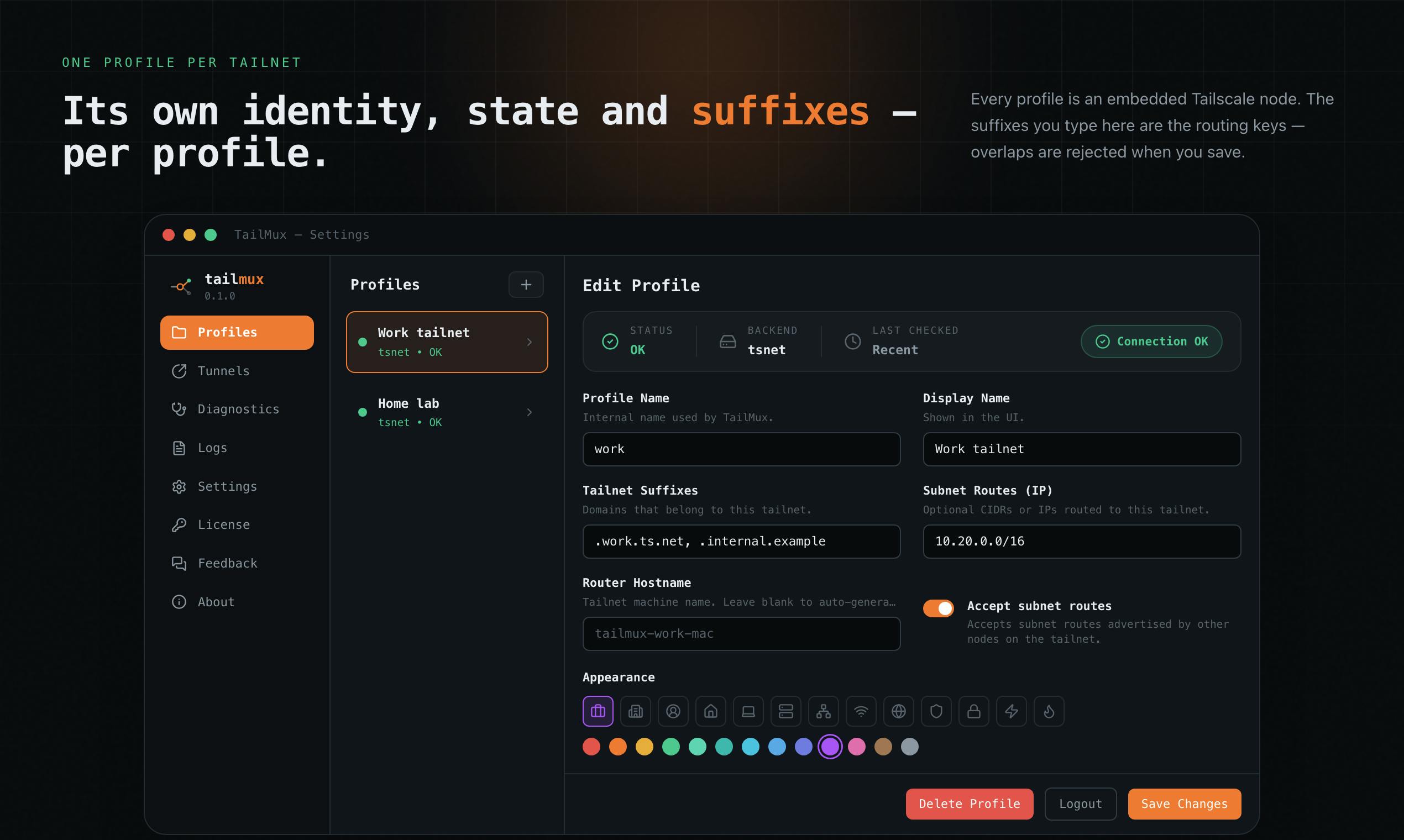The height and width of the screenshot is (840, 1404).
Task: Pick the lightning bolt profile icon
Action: [x=1011, y=711]
